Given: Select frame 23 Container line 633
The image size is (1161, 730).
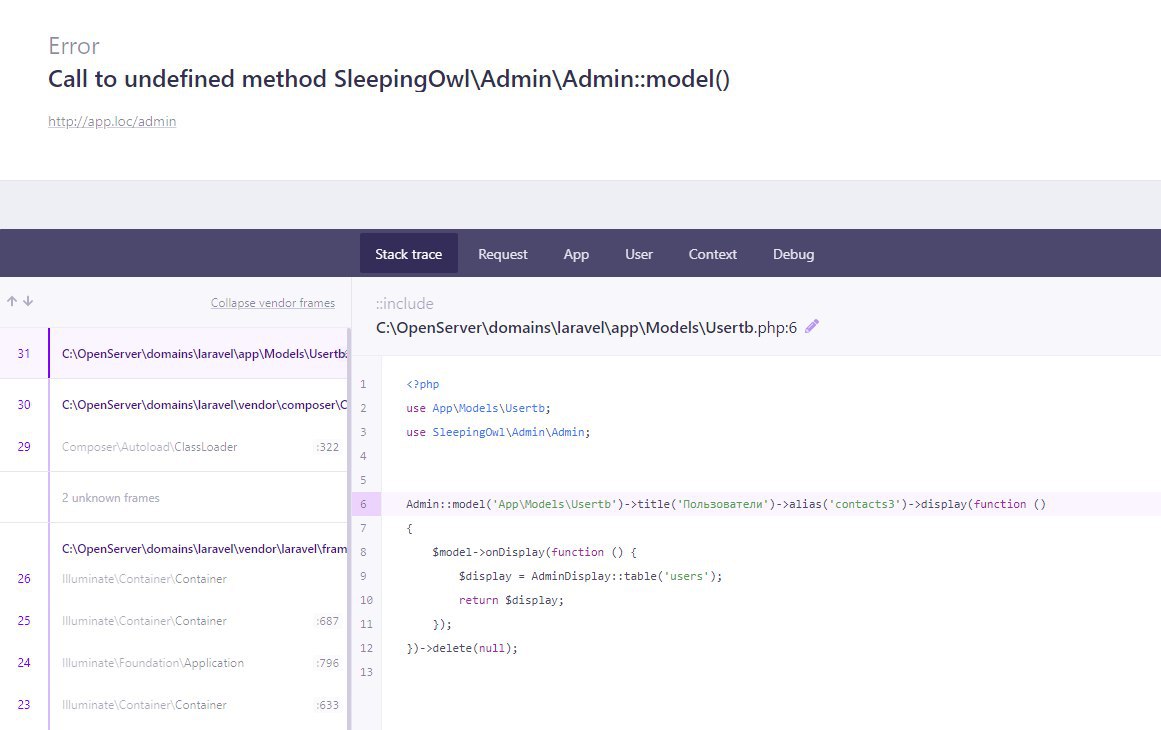Looking at the screenshot, I should pyautogui.click(x=174, y=705).
